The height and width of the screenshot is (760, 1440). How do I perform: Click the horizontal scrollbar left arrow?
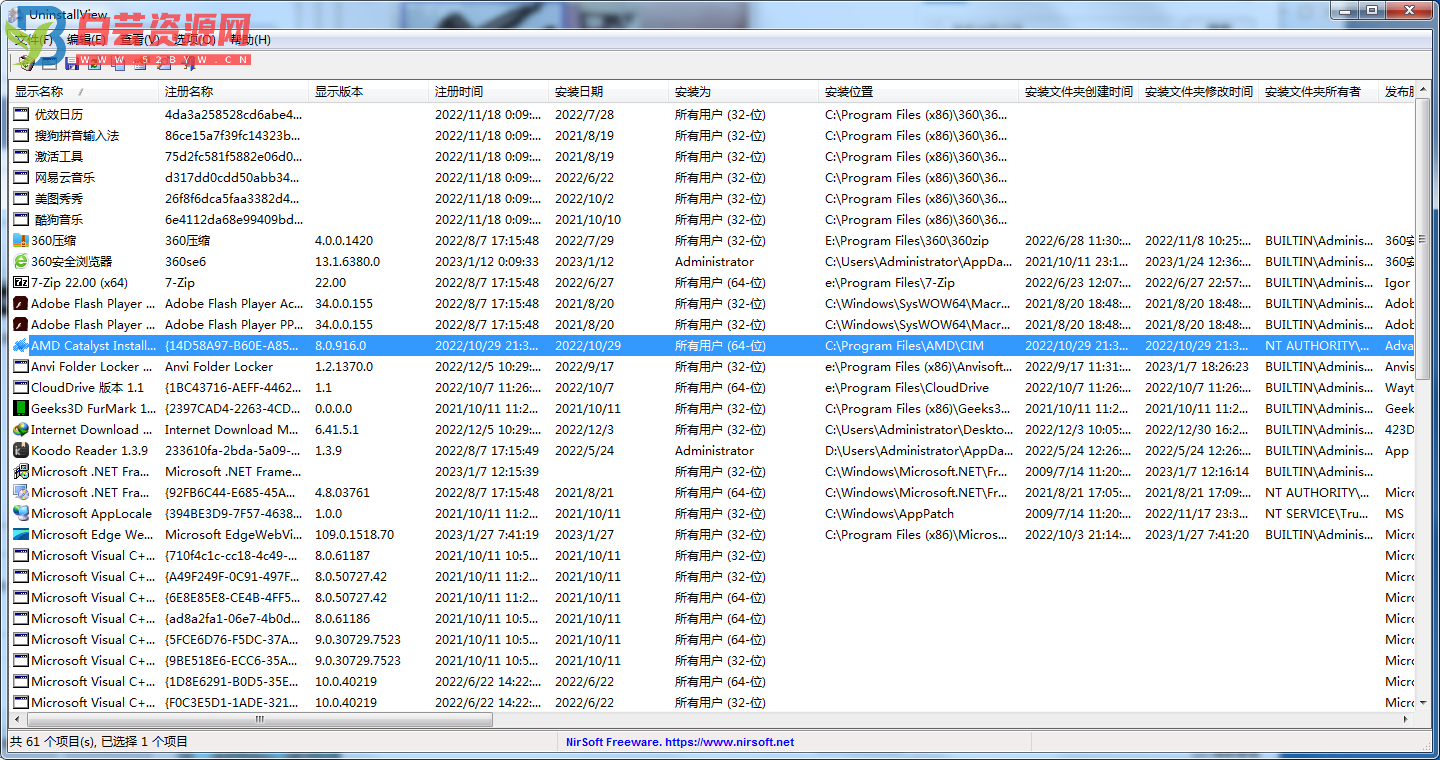18,719
